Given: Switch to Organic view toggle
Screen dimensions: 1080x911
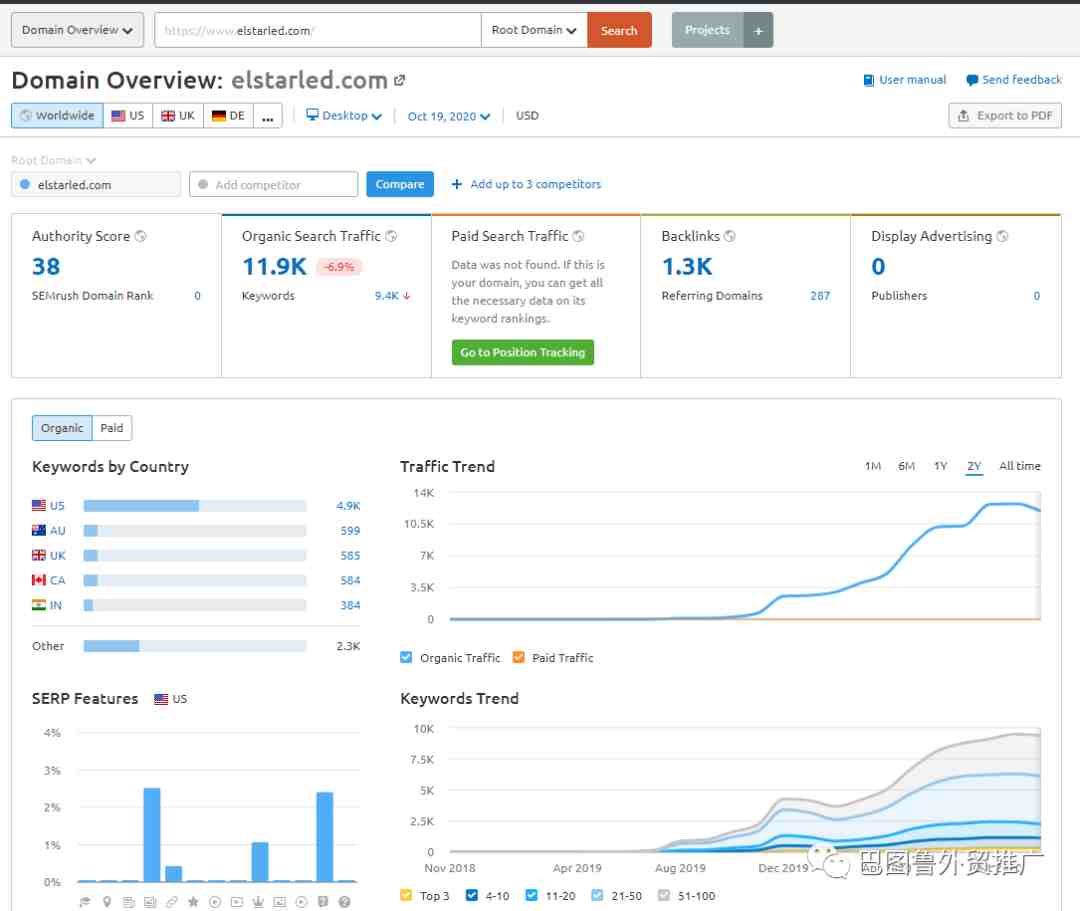Looking at the screenshot, I should pos(62,428).
